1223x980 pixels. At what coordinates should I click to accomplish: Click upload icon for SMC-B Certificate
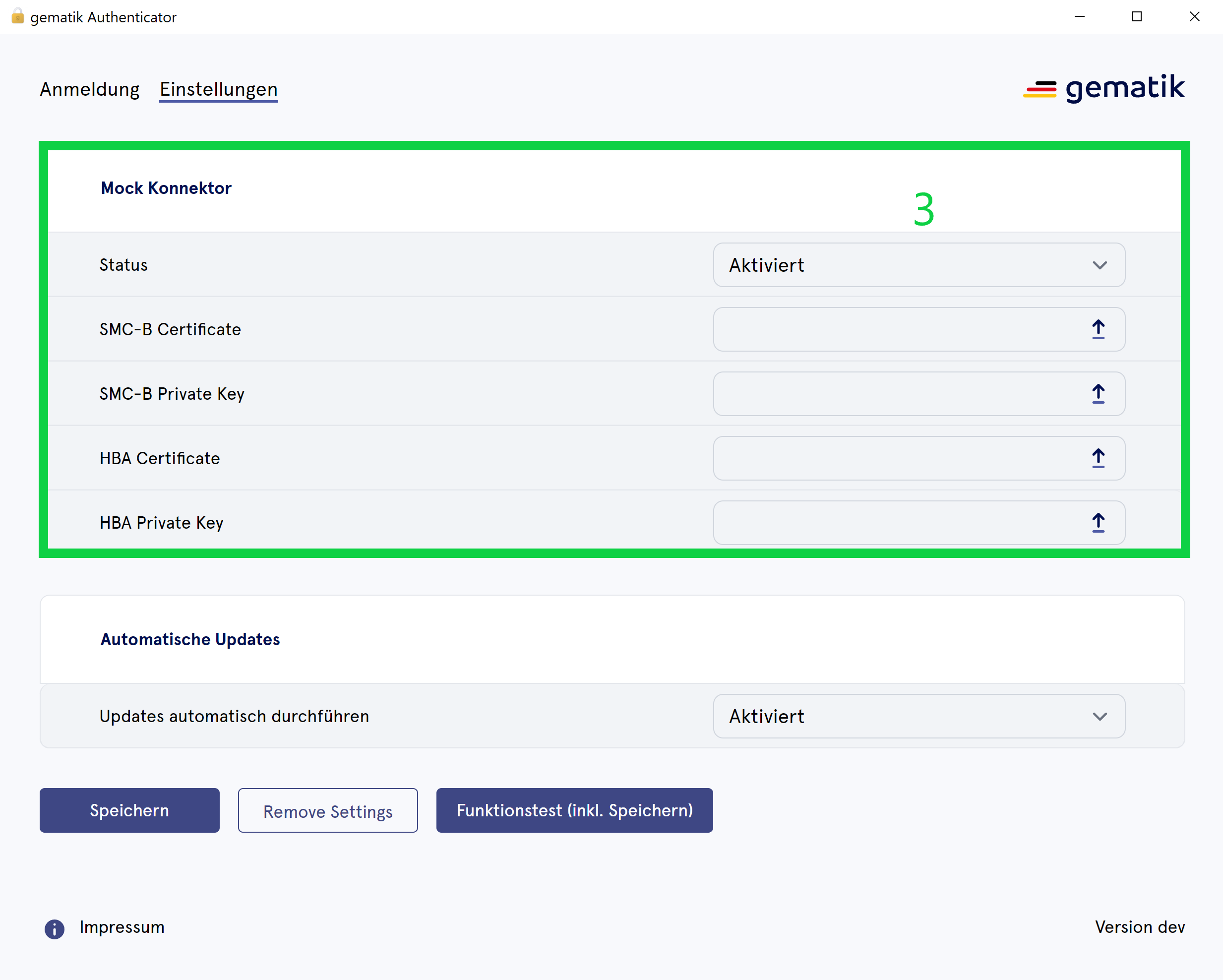tap(1098, 329)
